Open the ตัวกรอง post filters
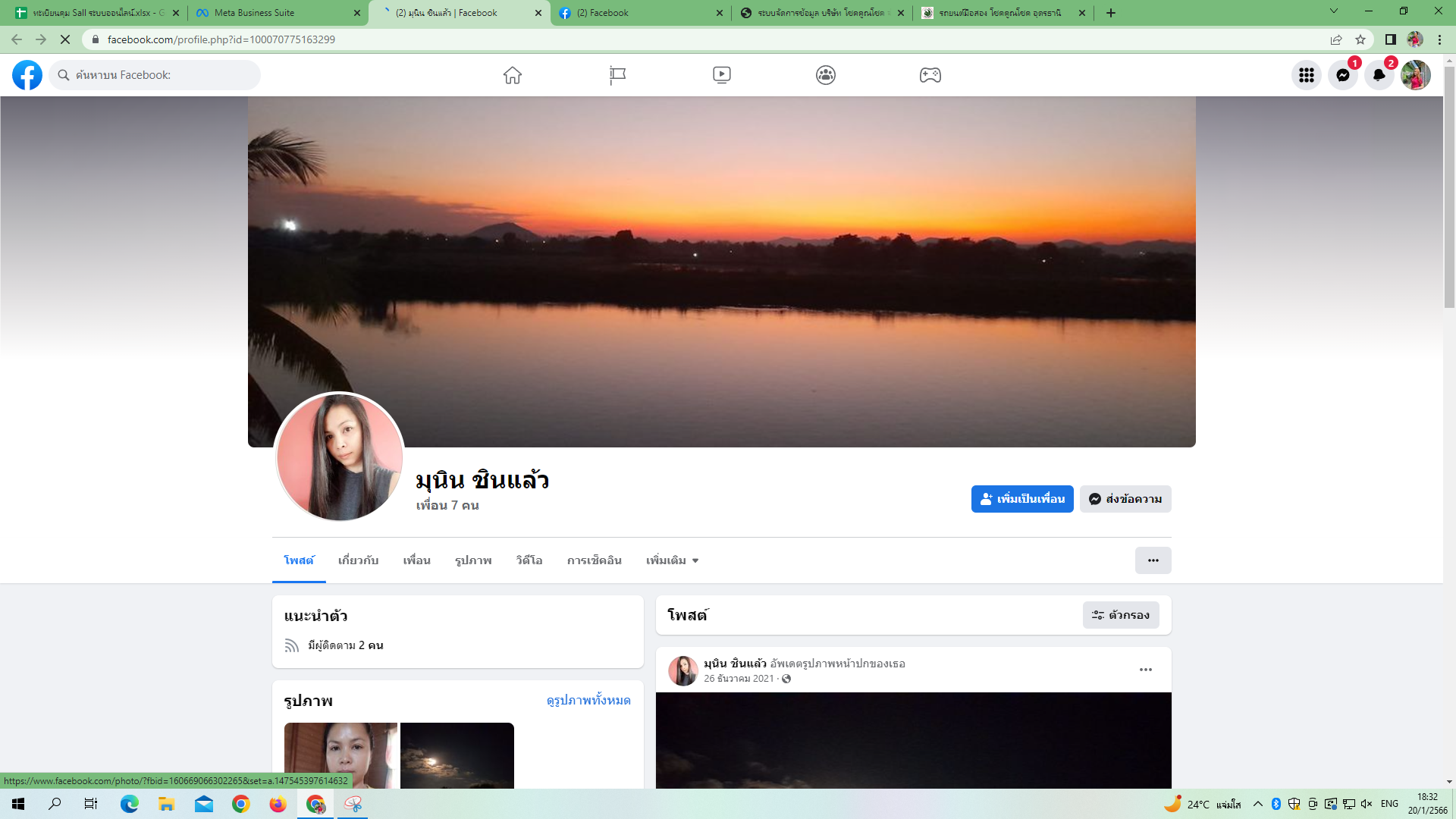Image resolution: width=1456 pixels, height=819 pixels. tap(1120, 615)
